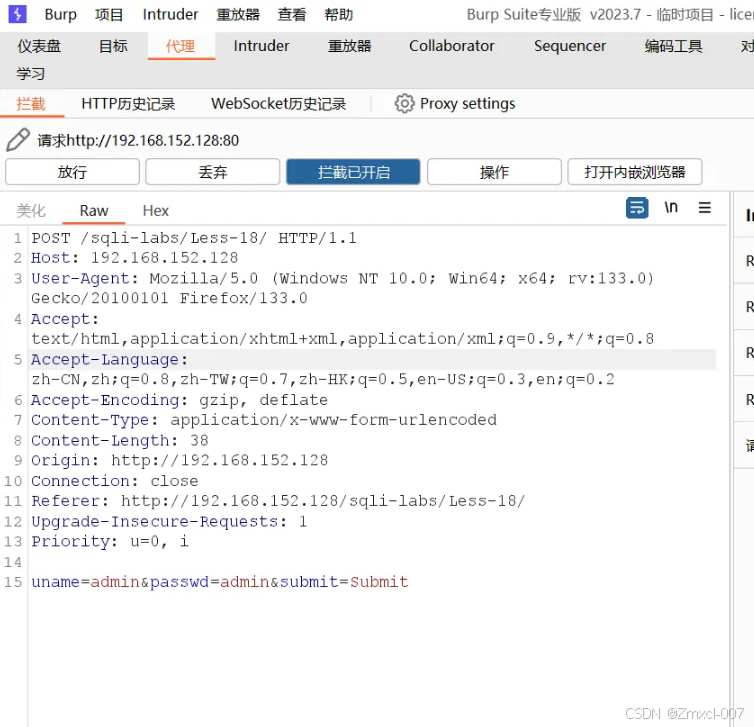Select the 美化 view tab

(31, 211)
